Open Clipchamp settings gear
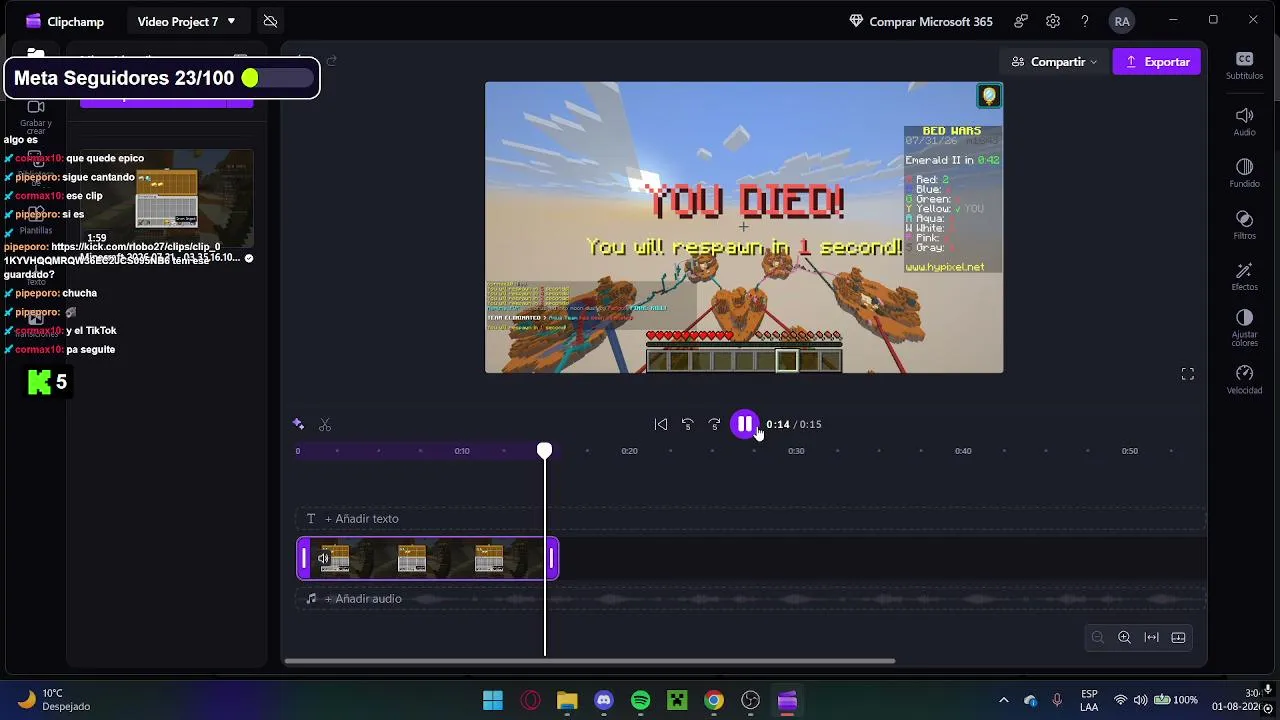This screenshot has height=720, width=1280. pyautogui.click(x=1053, y=21)
